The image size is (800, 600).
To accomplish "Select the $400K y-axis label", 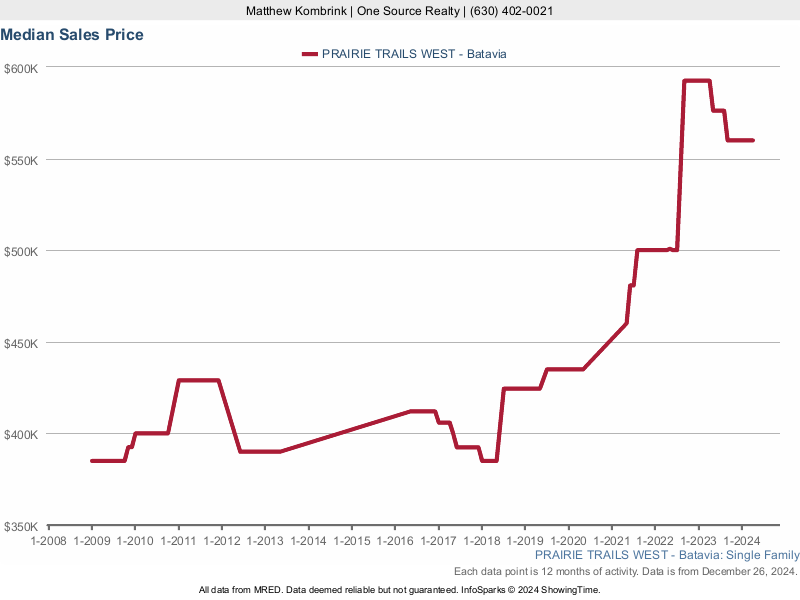I will [20, 434].
